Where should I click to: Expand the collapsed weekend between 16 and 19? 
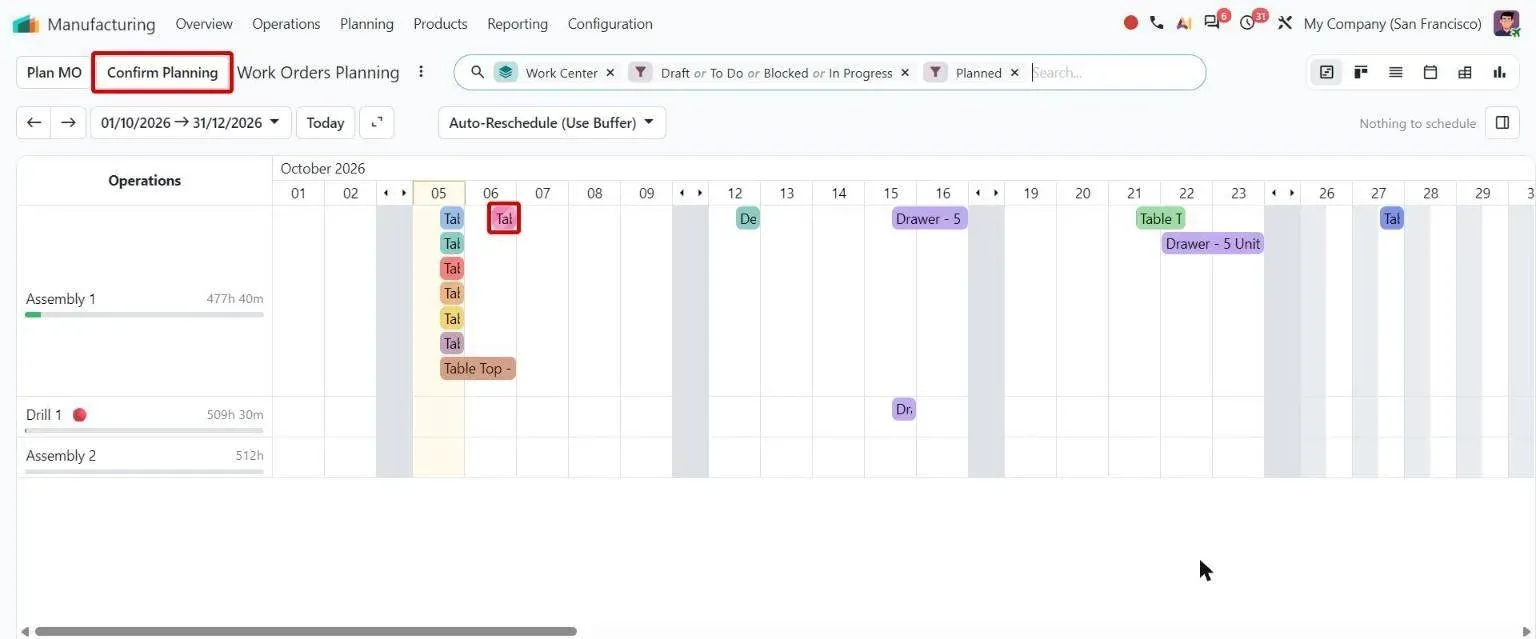[986, 193]
